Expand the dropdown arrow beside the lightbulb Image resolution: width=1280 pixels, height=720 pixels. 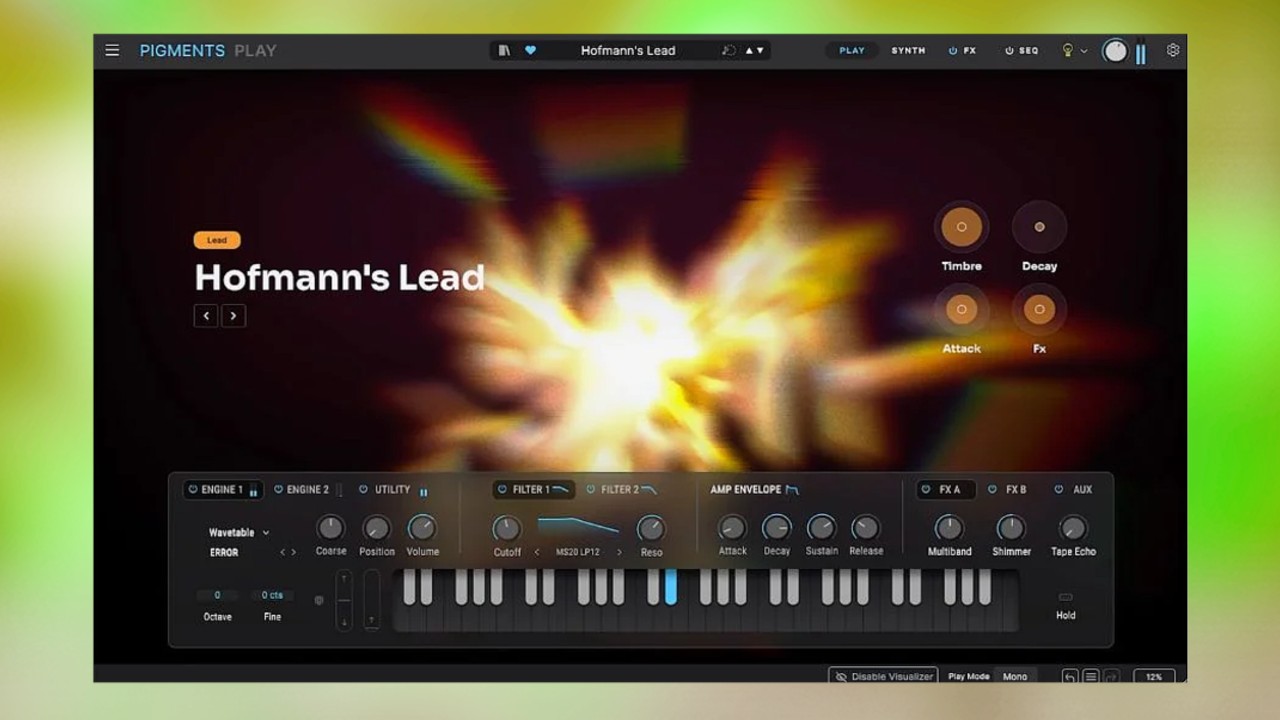tap(1084, 51)
